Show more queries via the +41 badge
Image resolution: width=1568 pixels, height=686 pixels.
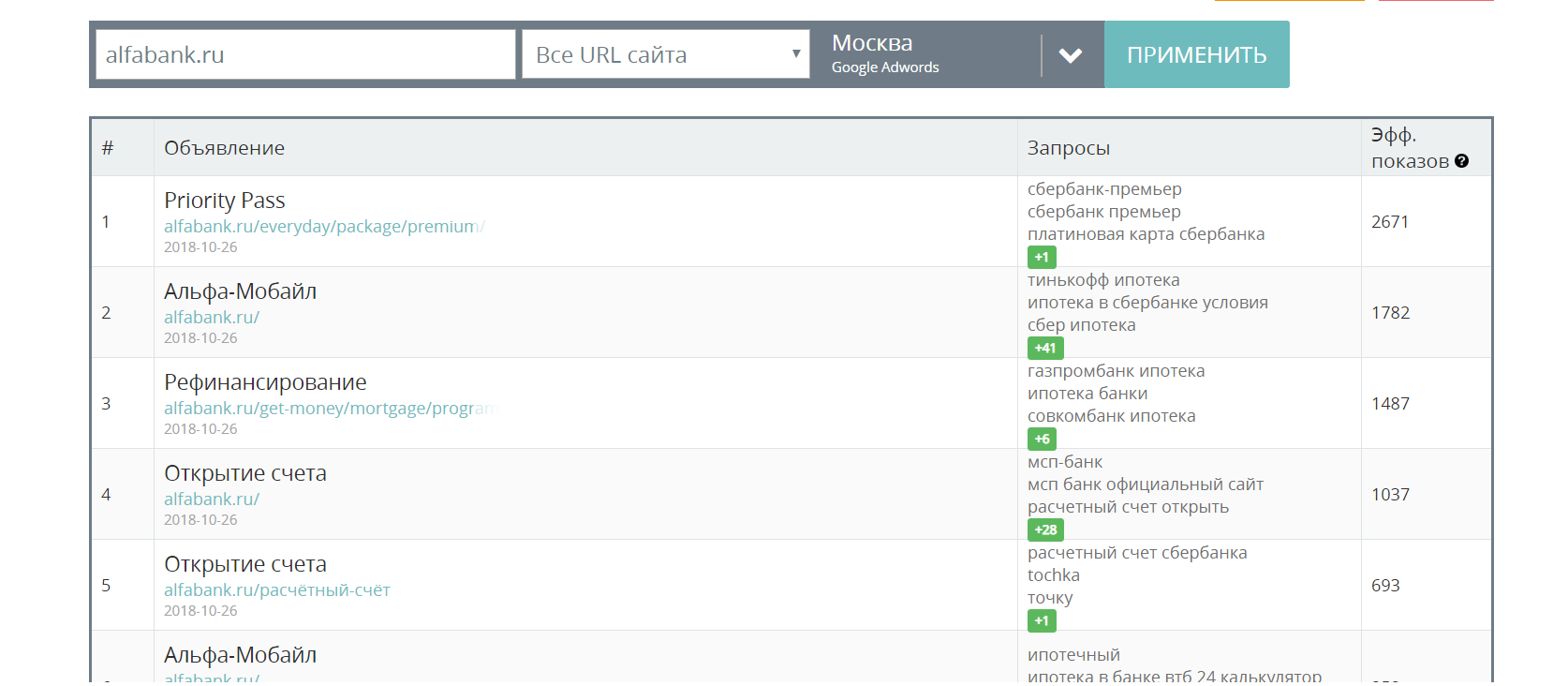[1045, 348]
